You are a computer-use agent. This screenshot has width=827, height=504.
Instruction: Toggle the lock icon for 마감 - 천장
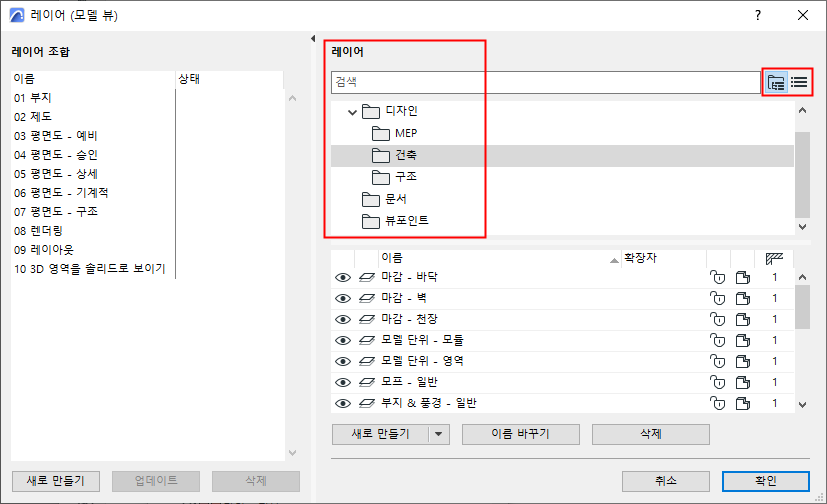coord(717,319)
